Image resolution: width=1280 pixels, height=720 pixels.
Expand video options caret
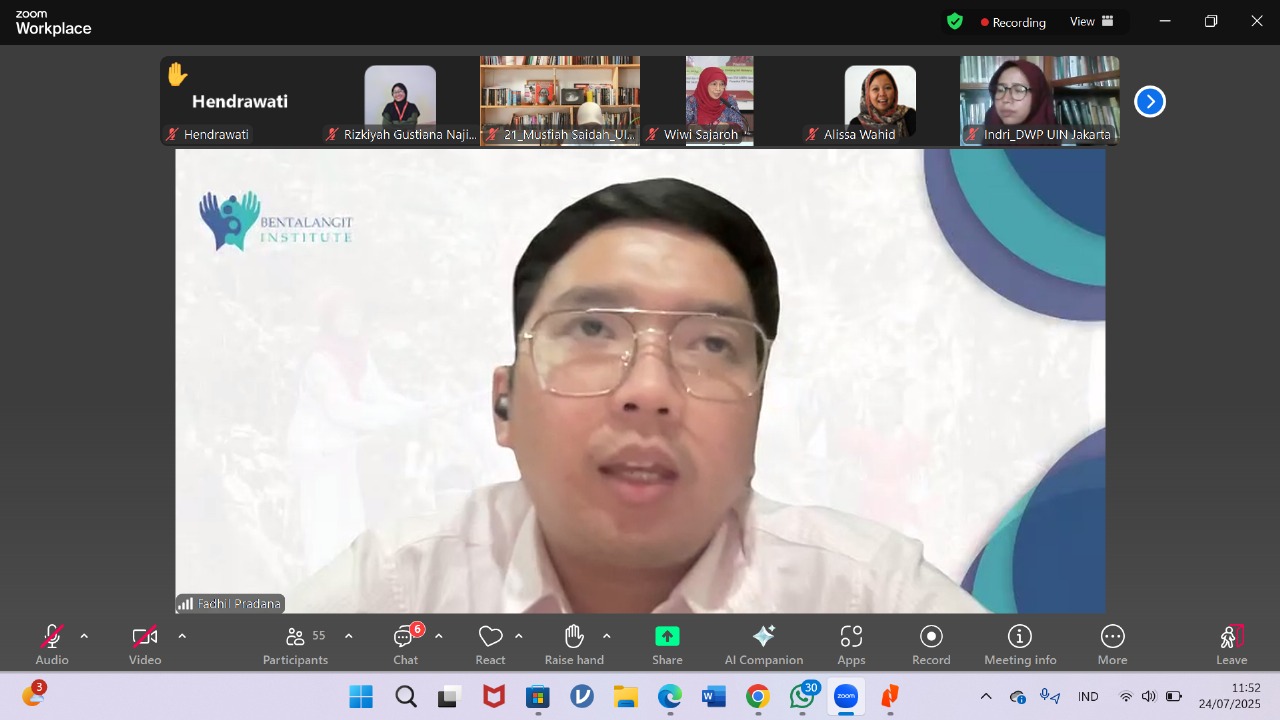click(182, 636)
